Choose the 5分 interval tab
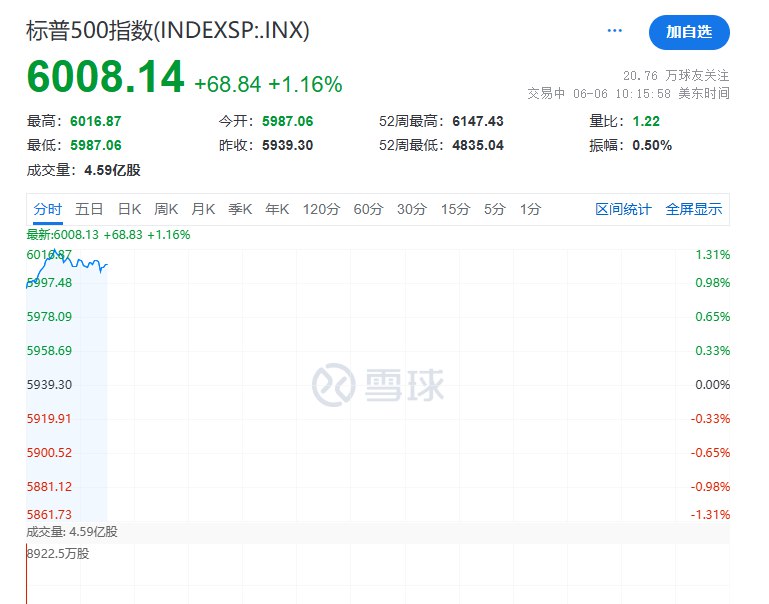Screen dimensions: 769x604 (x=494, y=209)
